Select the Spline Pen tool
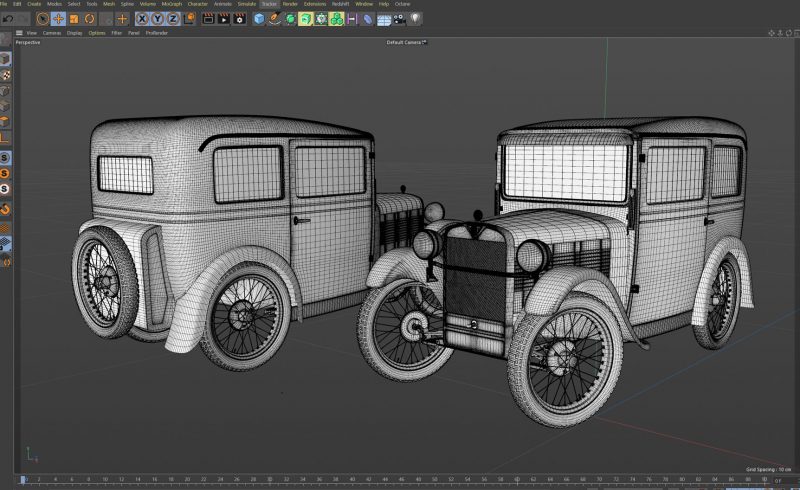Viewport: 800px width, 490px height. point(274,19)
